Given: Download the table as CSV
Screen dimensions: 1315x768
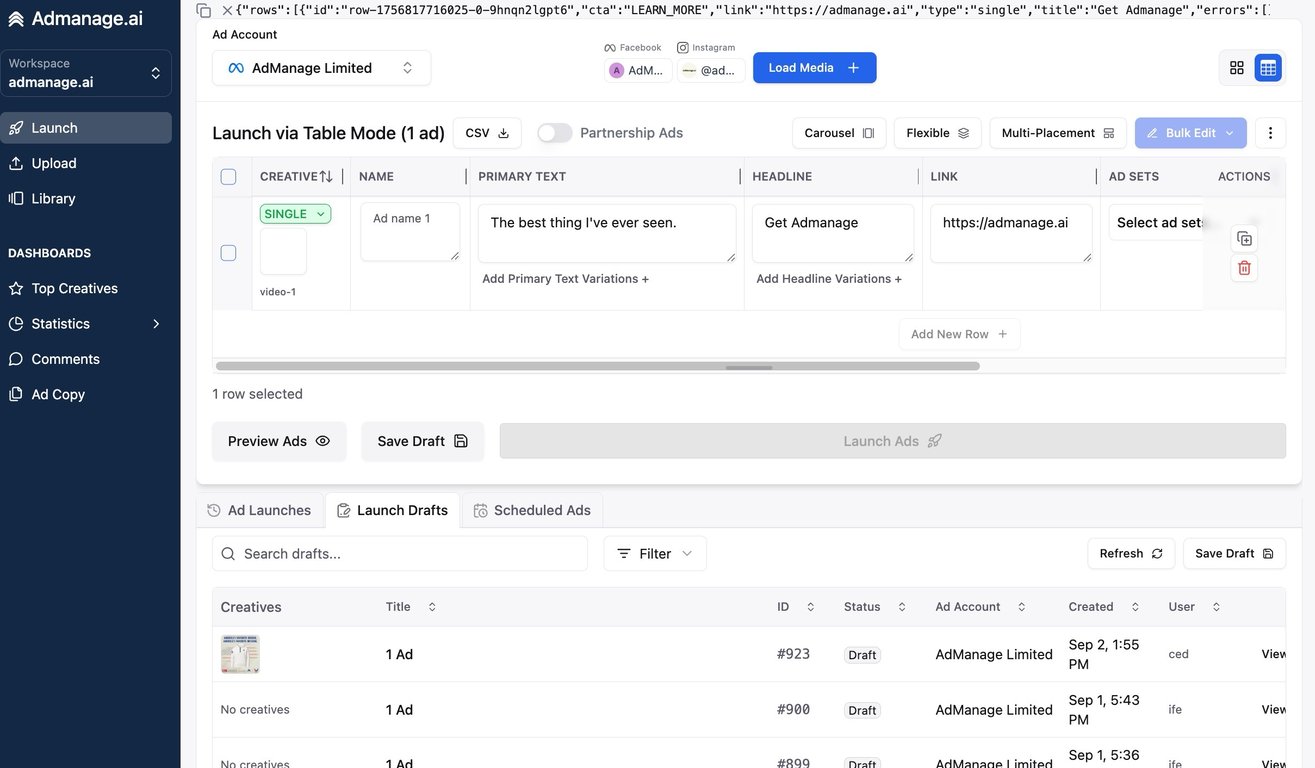Looking at the screenshot, I should coord(487,133).
